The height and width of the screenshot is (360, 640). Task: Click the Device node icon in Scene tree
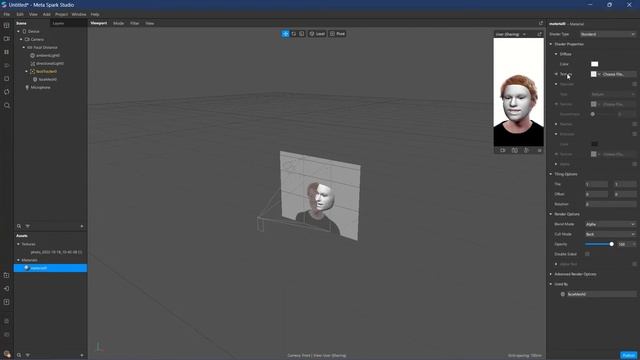click(x=24, y=31)
